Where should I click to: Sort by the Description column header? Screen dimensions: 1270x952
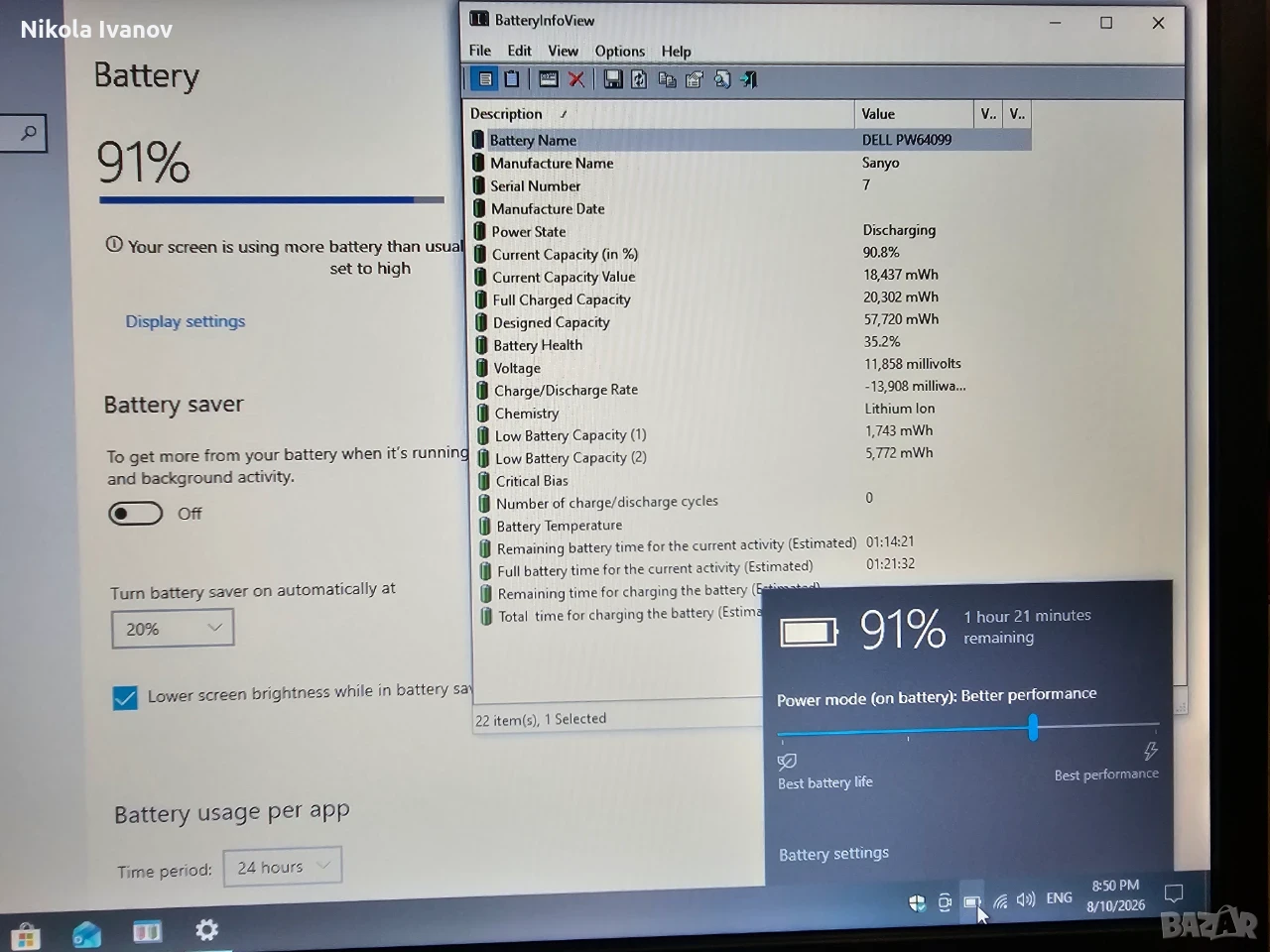(660, 114)
